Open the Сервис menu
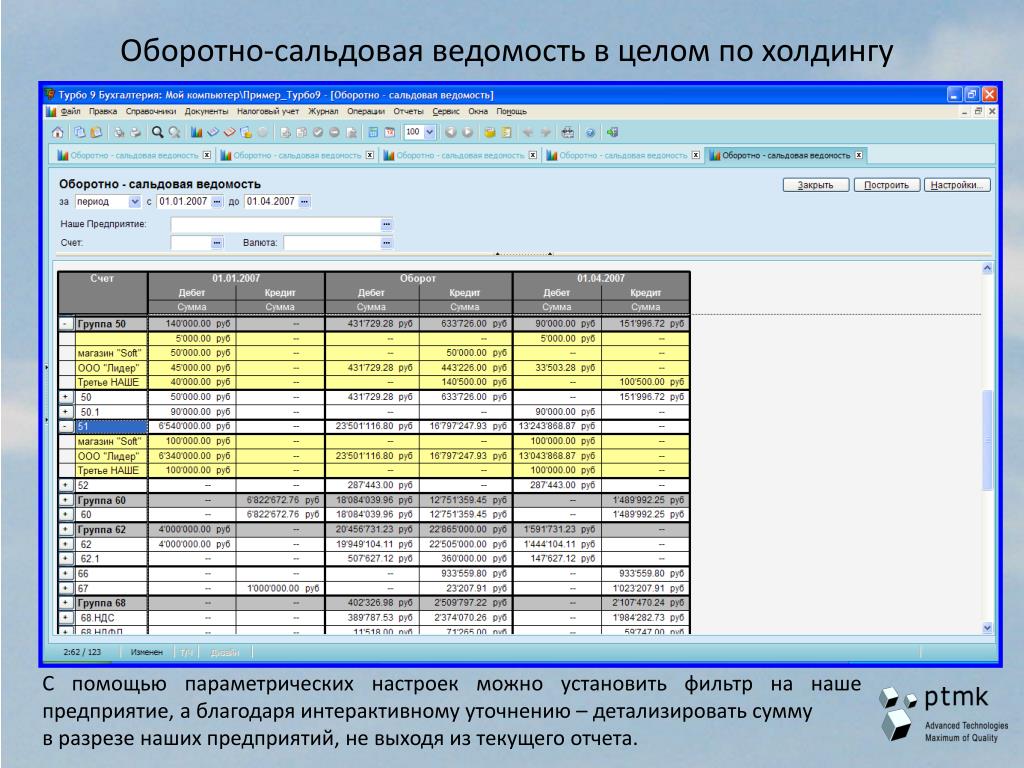Screen dimensions: 1024x768 coord(446,112)
